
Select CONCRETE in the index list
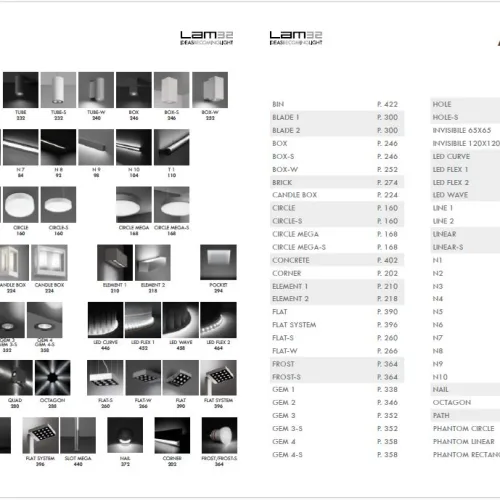click(x=337, y=260)
